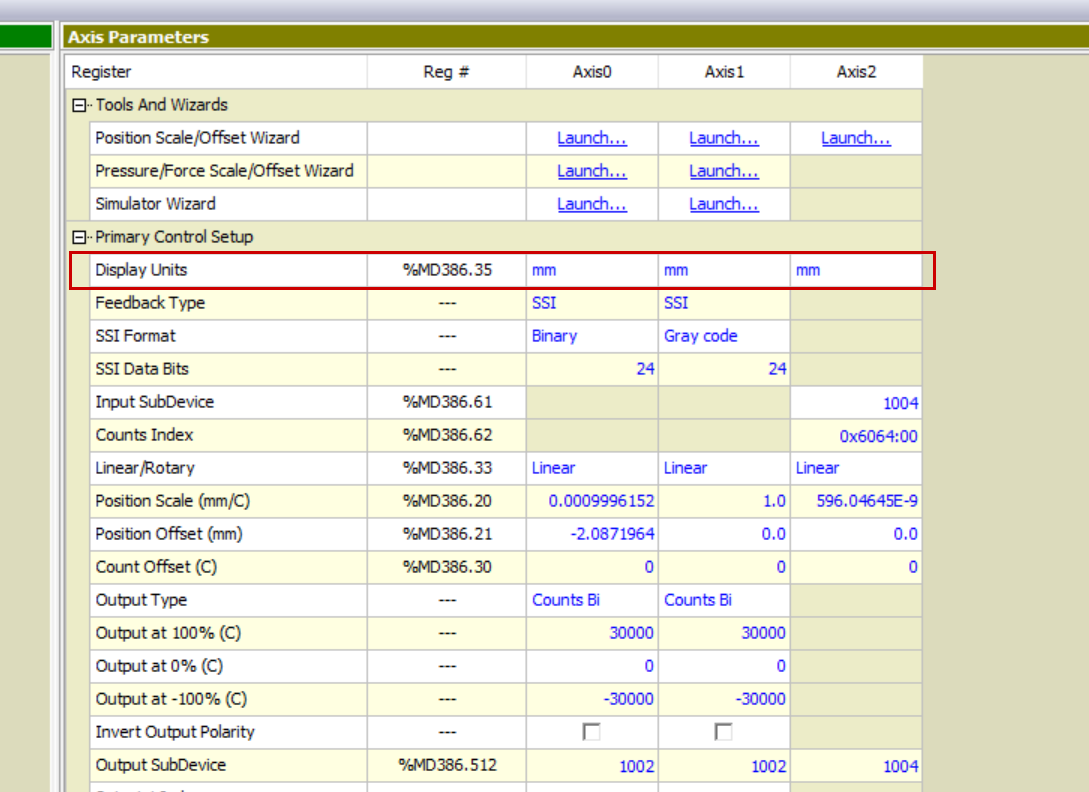Launch Simulator Wizard for Axis0

pos(592,204)
